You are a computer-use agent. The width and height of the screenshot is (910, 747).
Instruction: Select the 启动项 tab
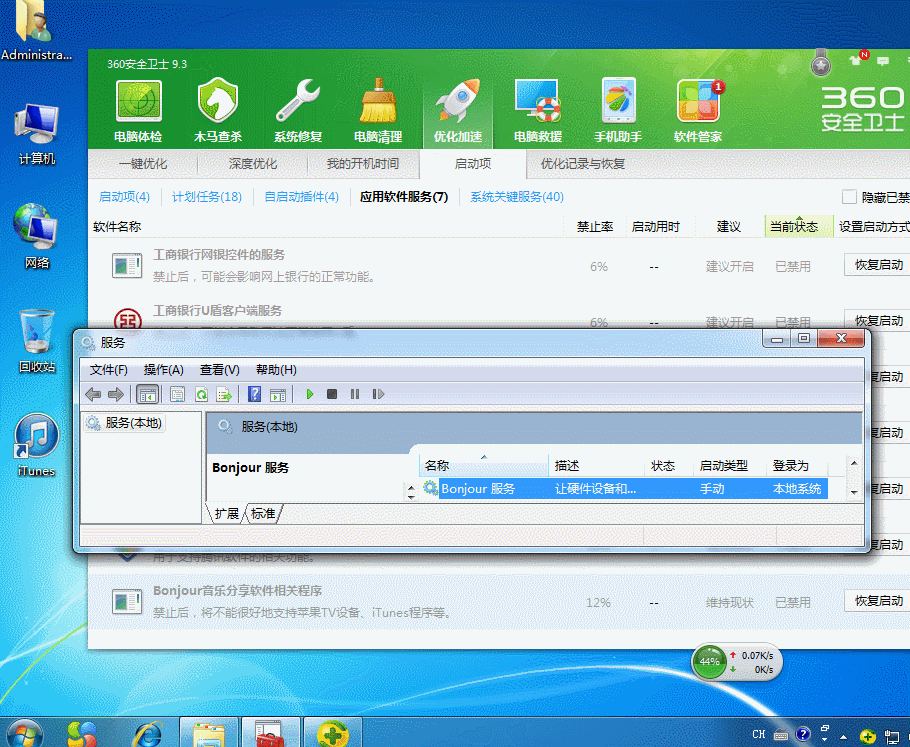pyautogui.click(x=473, y=164)
